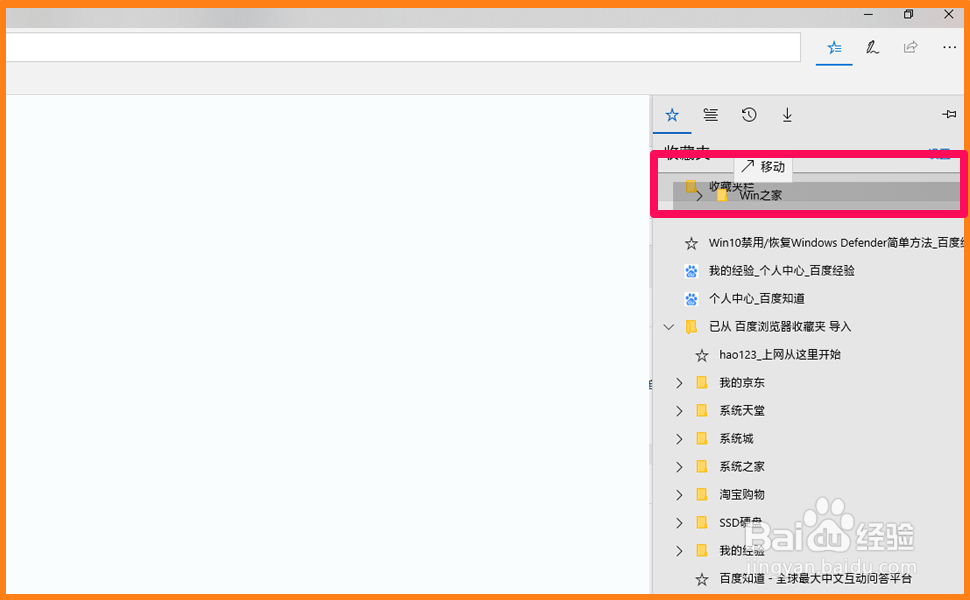Click star icon beside hao123 favorite
This screenshot has height=600, width=970.
(702, 356)
